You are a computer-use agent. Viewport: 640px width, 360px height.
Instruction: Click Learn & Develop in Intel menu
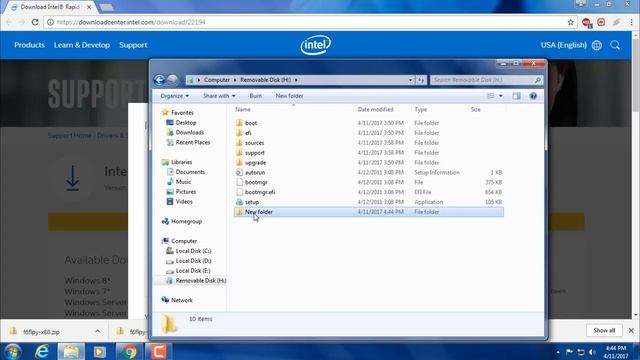pos(82,45)
